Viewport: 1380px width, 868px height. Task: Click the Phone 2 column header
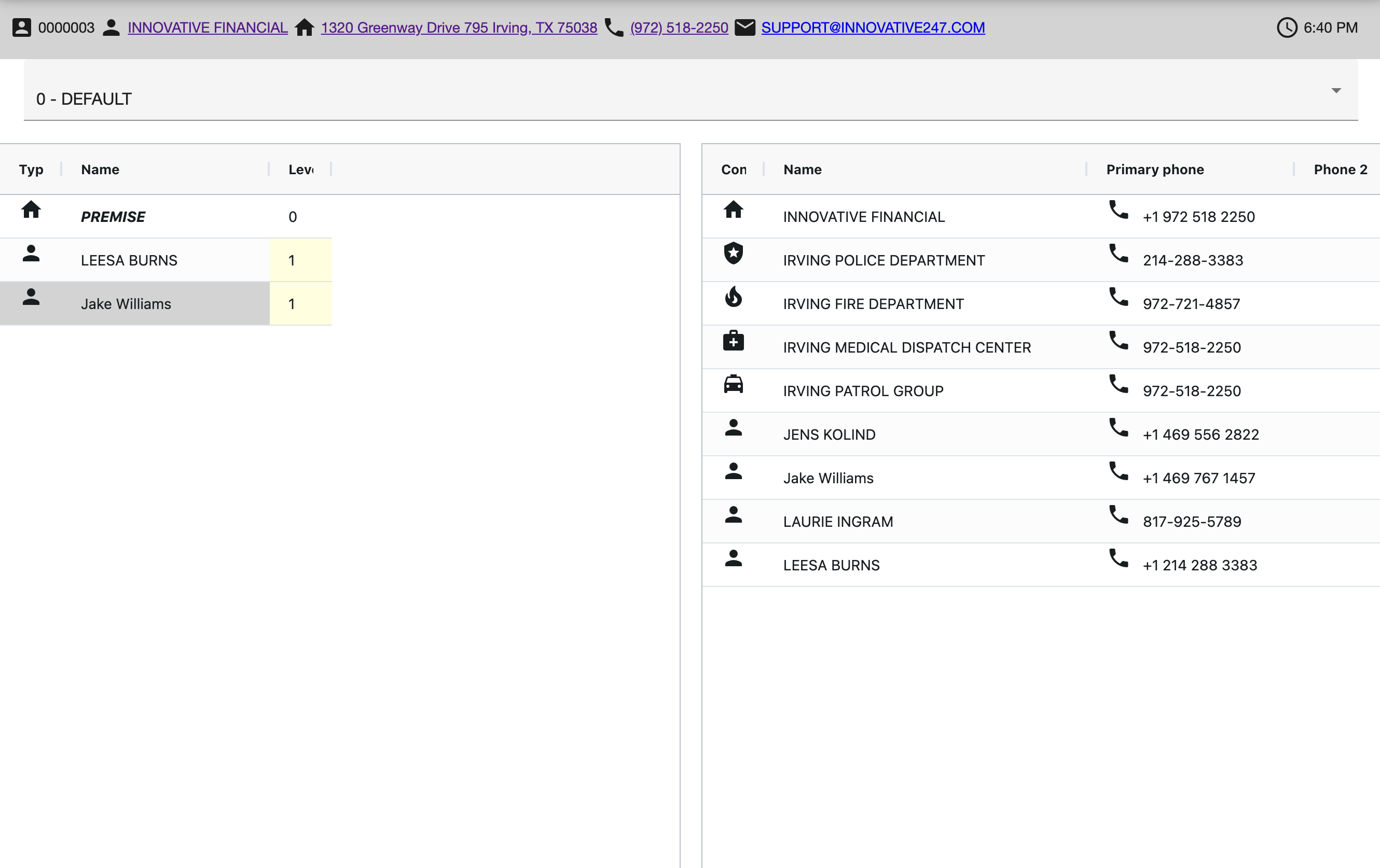[1341, 170]
